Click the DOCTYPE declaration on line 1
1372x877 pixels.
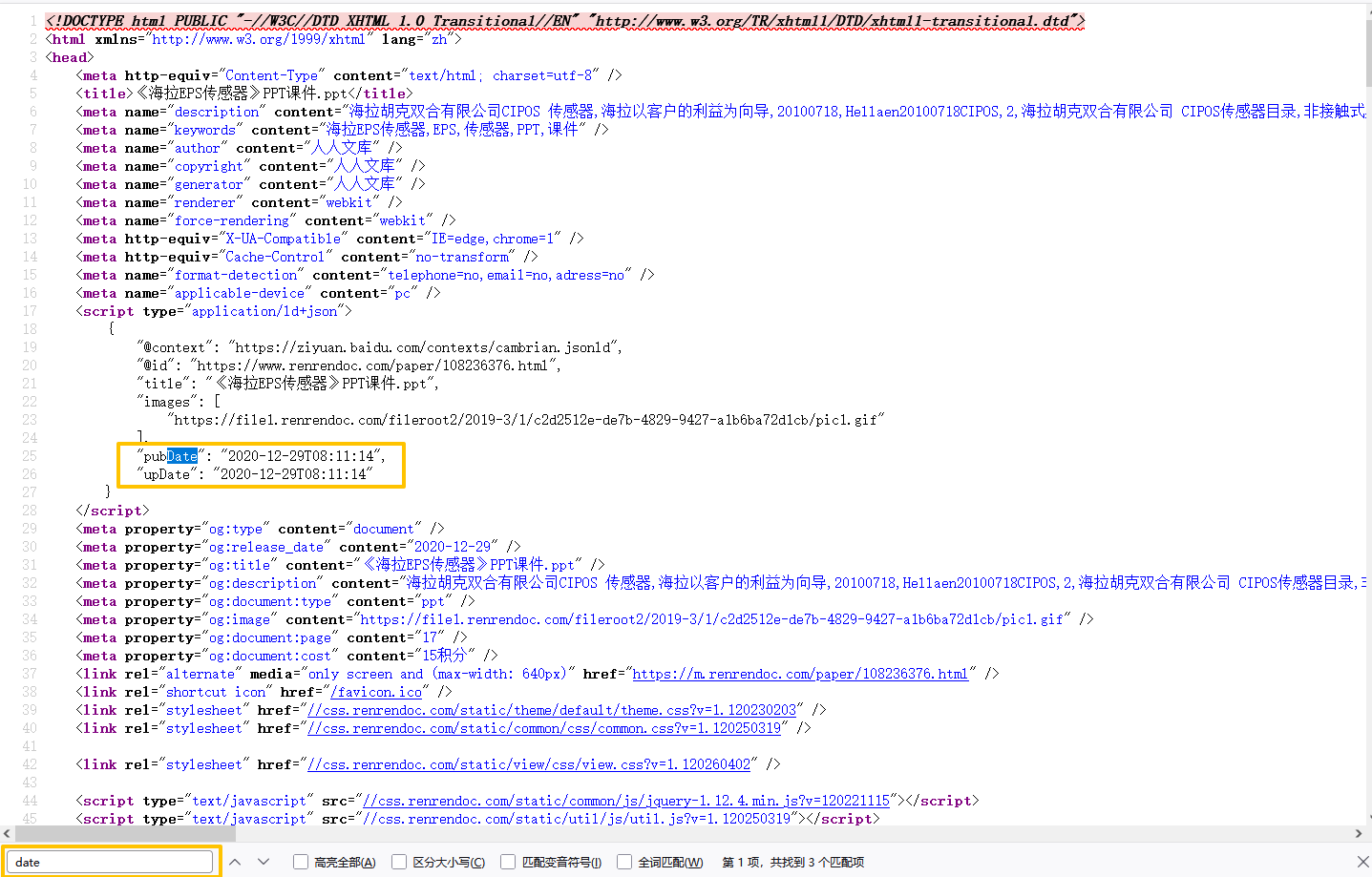[x=565, y=21]
